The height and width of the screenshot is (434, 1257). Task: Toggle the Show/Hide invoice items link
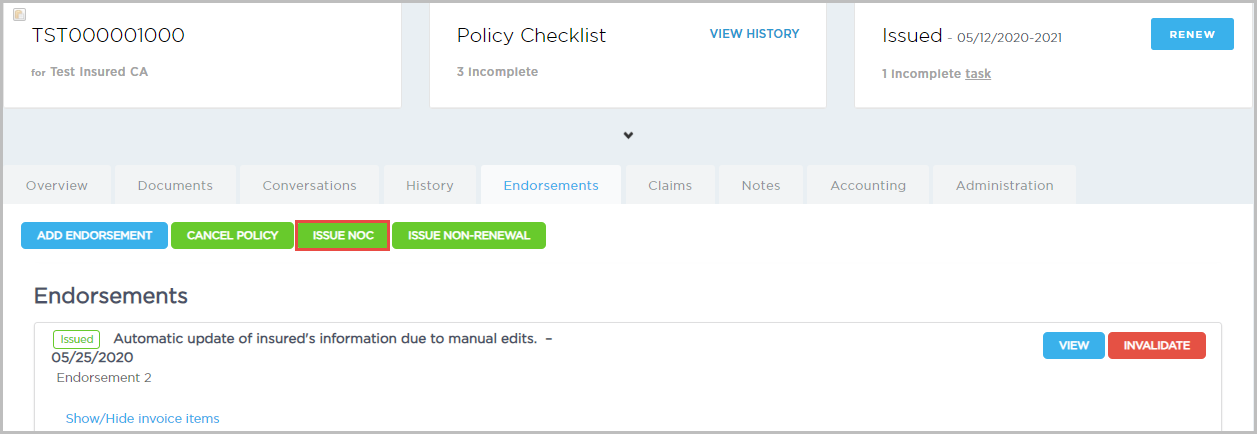(143, 418)
